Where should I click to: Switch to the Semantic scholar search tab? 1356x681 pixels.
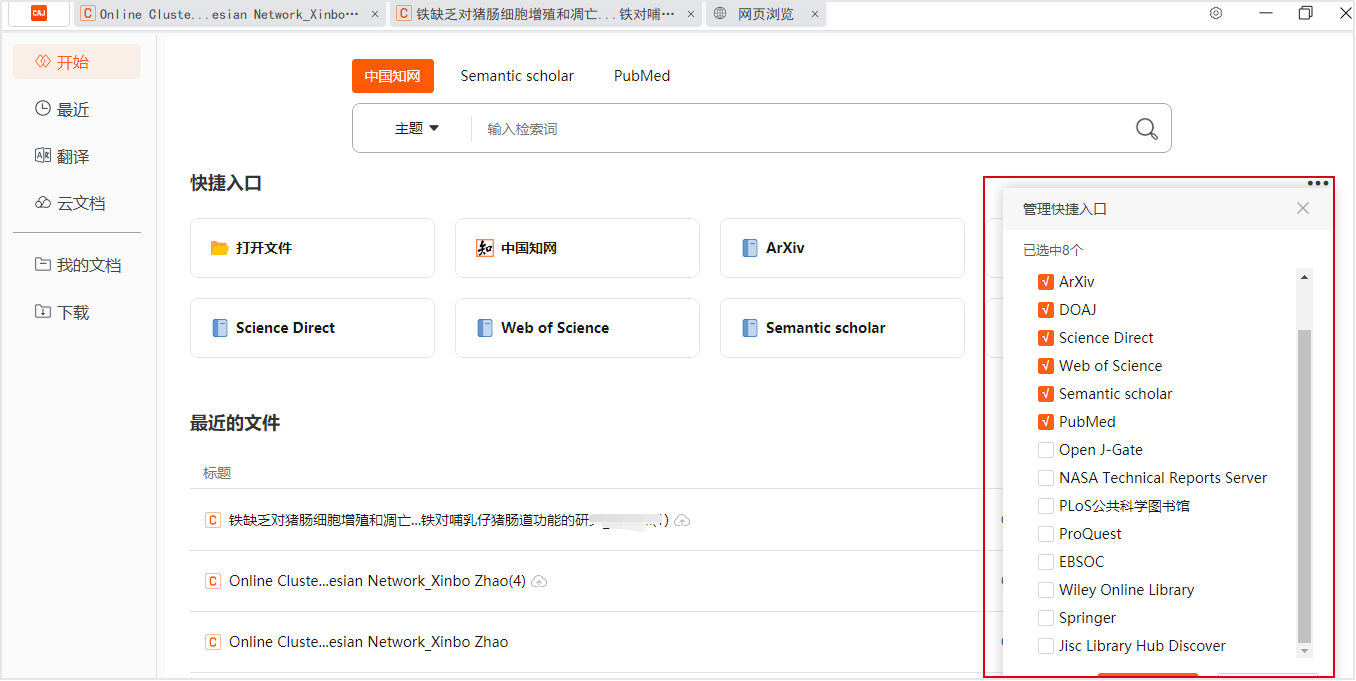point(517,76)
